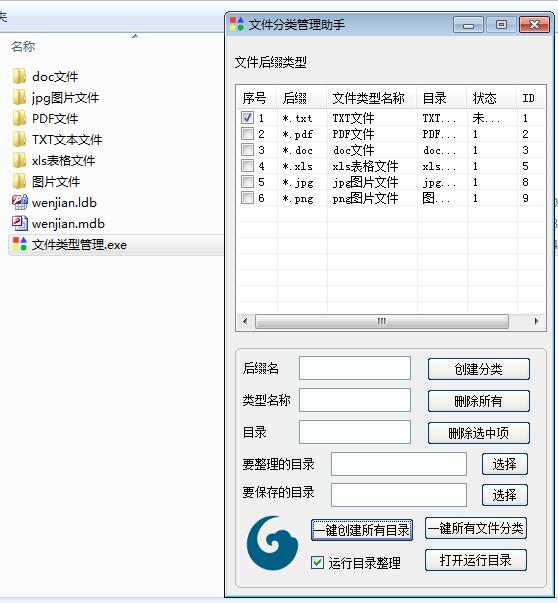Select the wenjian.ldb file icon
Image resolution: width=558 pixels, height=603 pixels.
[20, 202]
